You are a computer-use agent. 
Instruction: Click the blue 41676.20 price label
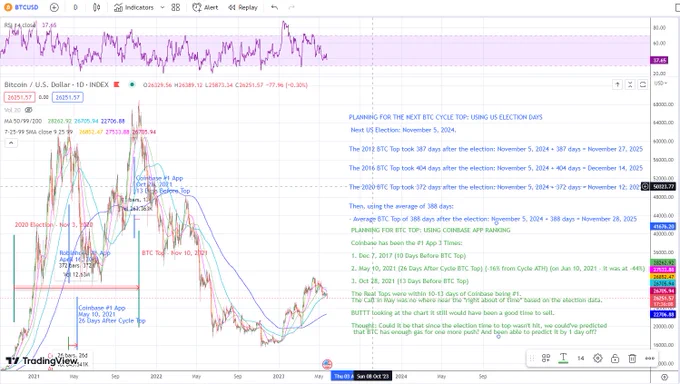click(663, 226)
